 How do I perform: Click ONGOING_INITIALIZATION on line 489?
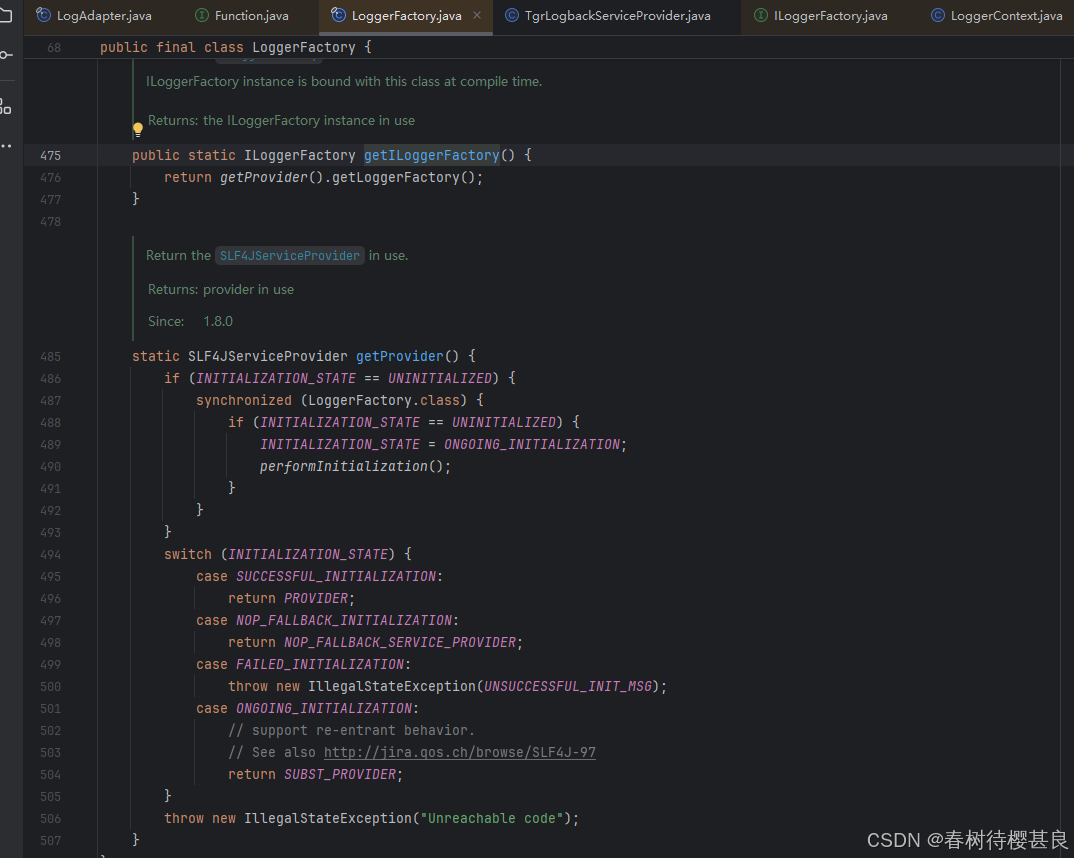click(x=532, y=444)
